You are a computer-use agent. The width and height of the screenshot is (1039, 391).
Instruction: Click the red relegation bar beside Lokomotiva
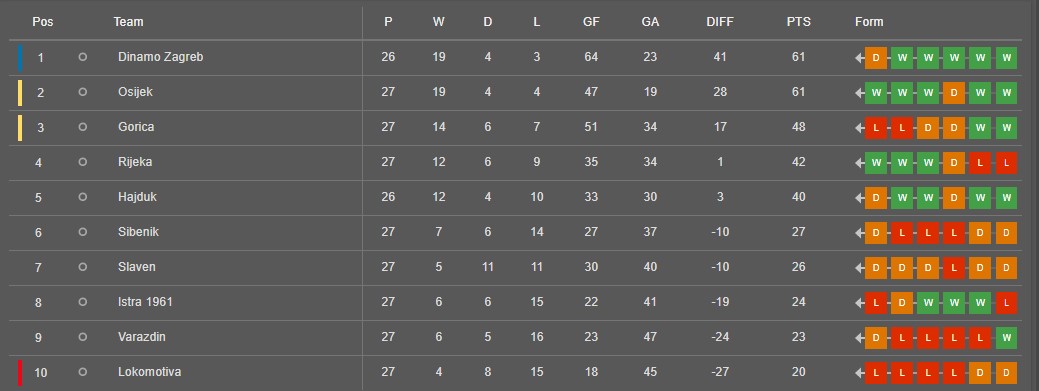(20, 372)
